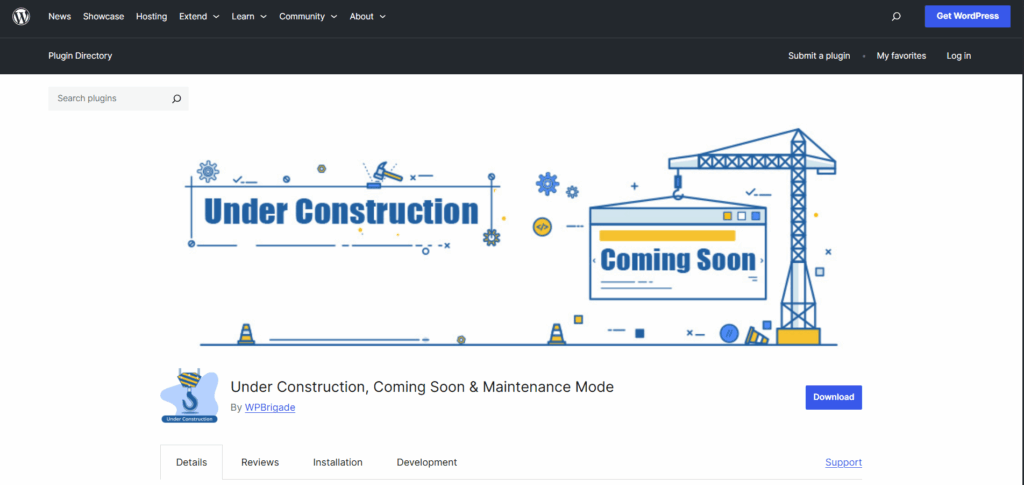Click the WordPress logo icon

pos(21,16)
